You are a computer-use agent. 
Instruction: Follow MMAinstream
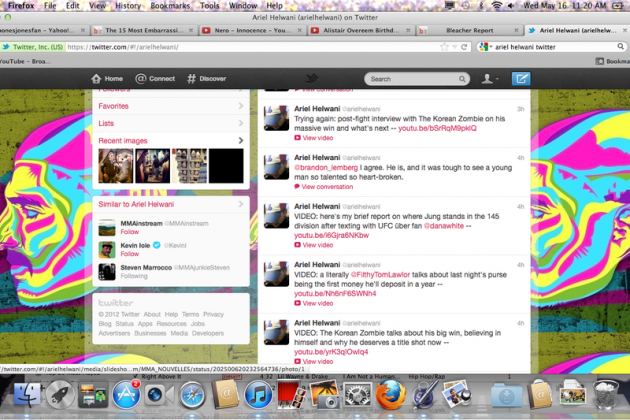(130, 232)
